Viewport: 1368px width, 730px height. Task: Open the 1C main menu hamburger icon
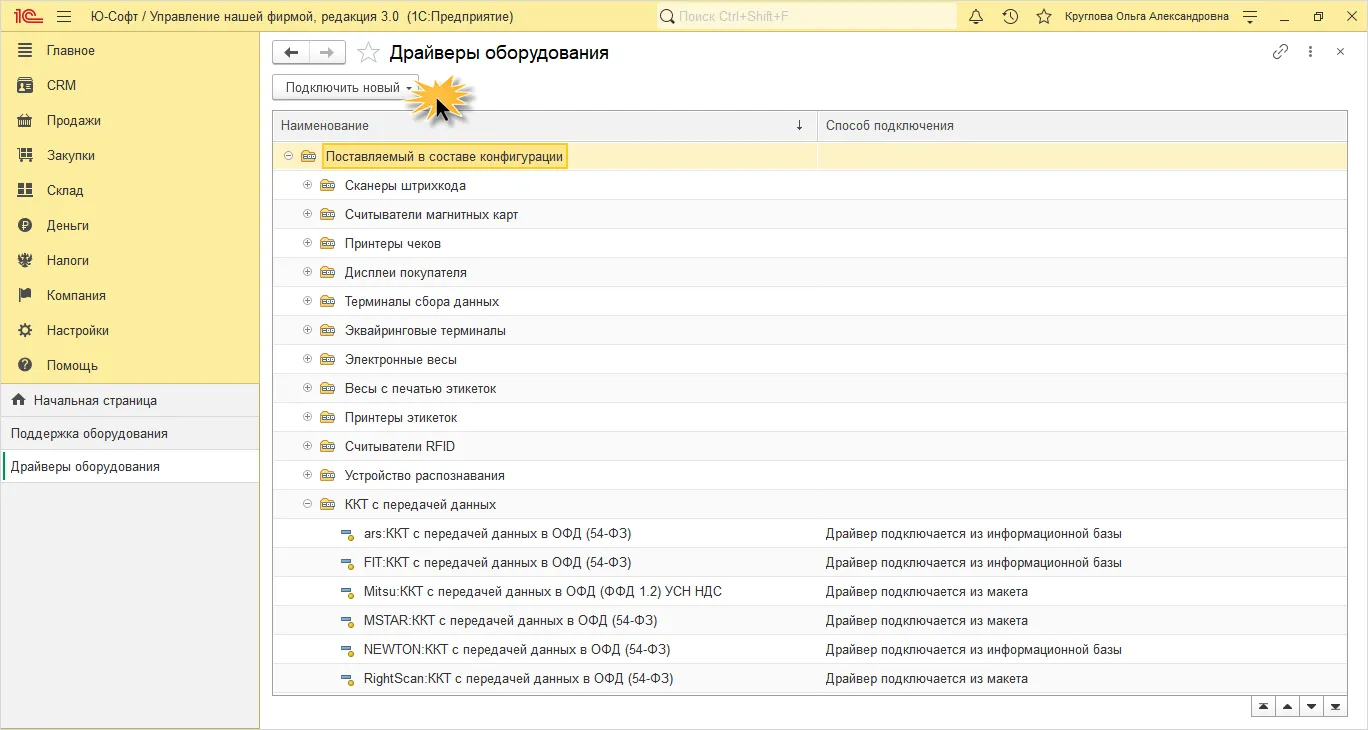pyautogui.click(x=64, y=17)
